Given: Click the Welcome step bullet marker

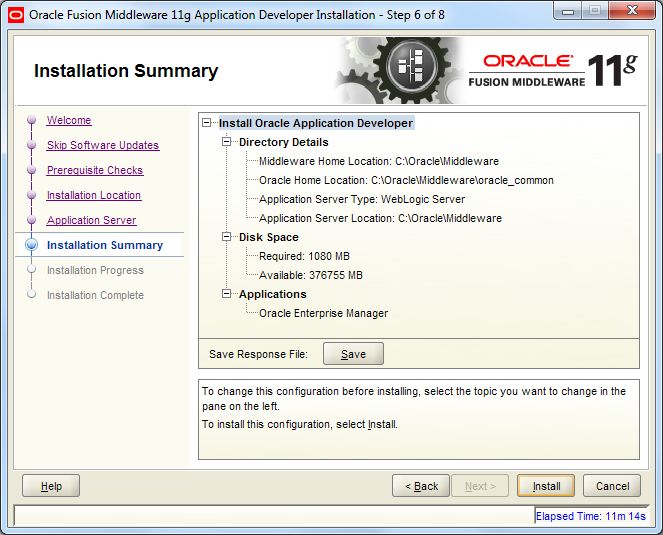Looking at the screenshot, I should 31,120.
